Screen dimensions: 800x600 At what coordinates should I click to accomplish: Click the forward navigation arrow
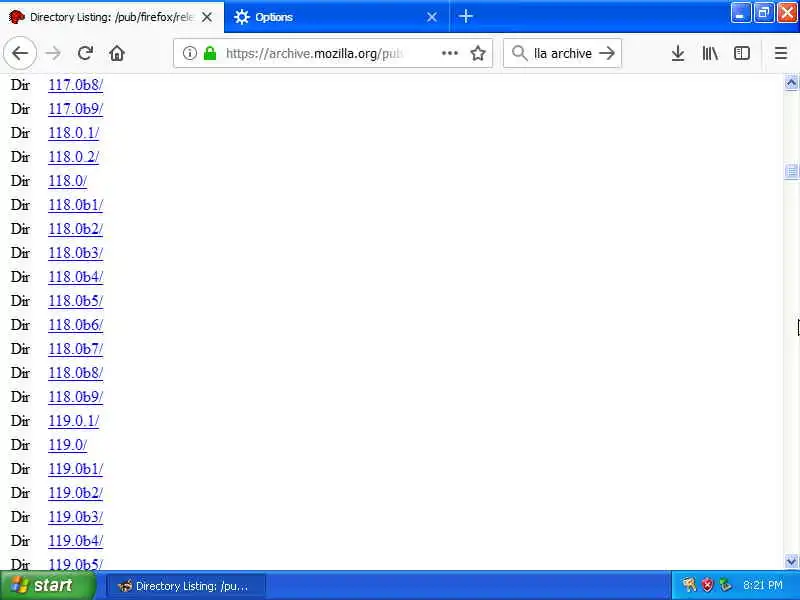53,53
